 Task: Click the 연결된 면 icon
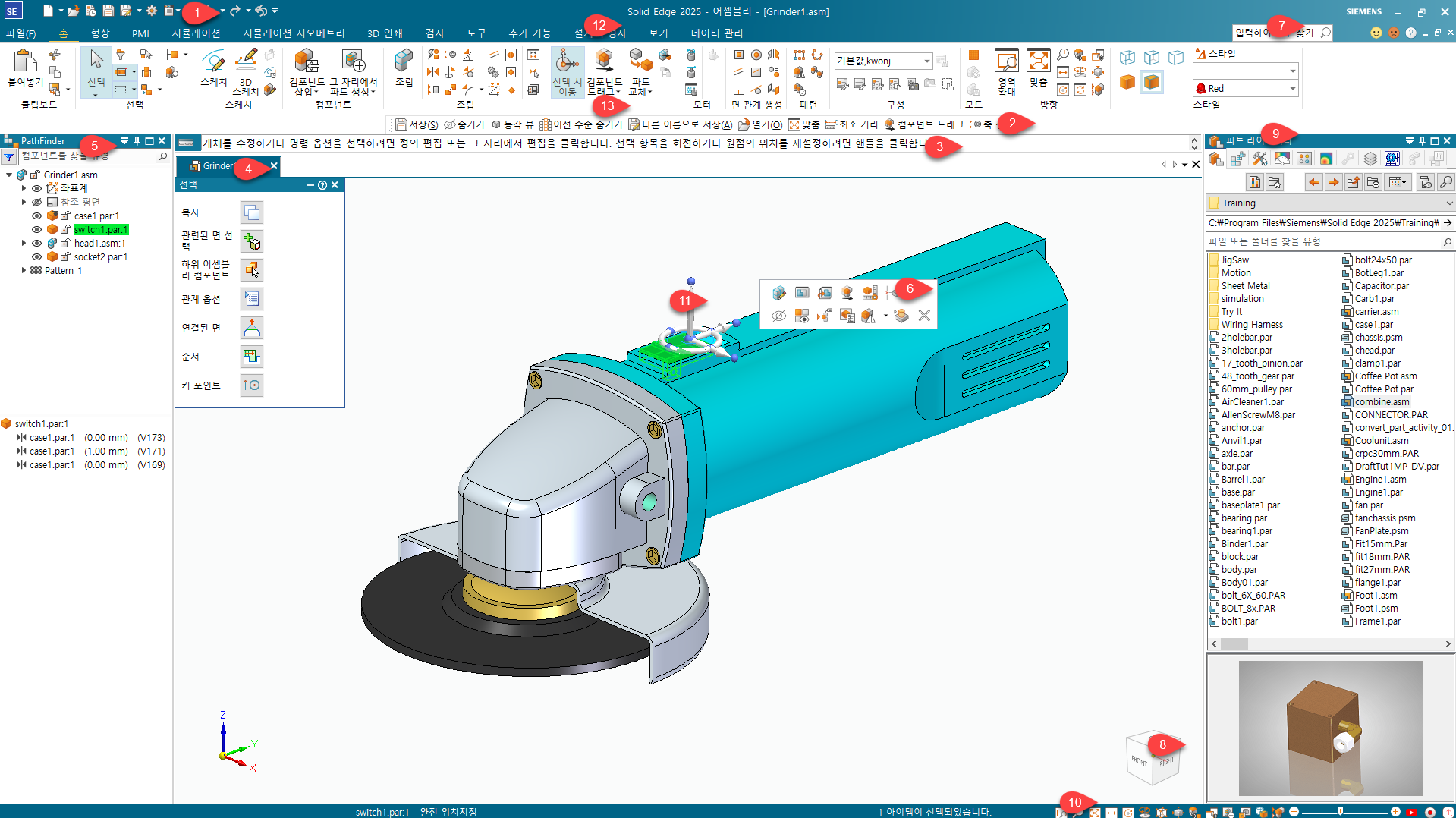(x=252, y=328)
